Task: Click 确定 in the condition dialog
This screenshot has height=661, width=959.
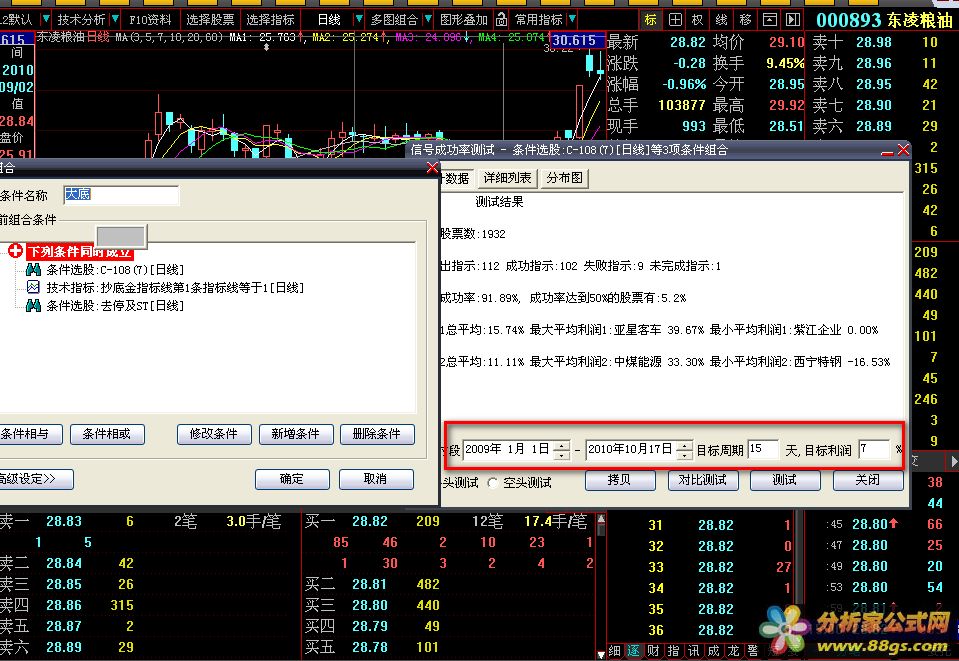Action: (292, 479)
